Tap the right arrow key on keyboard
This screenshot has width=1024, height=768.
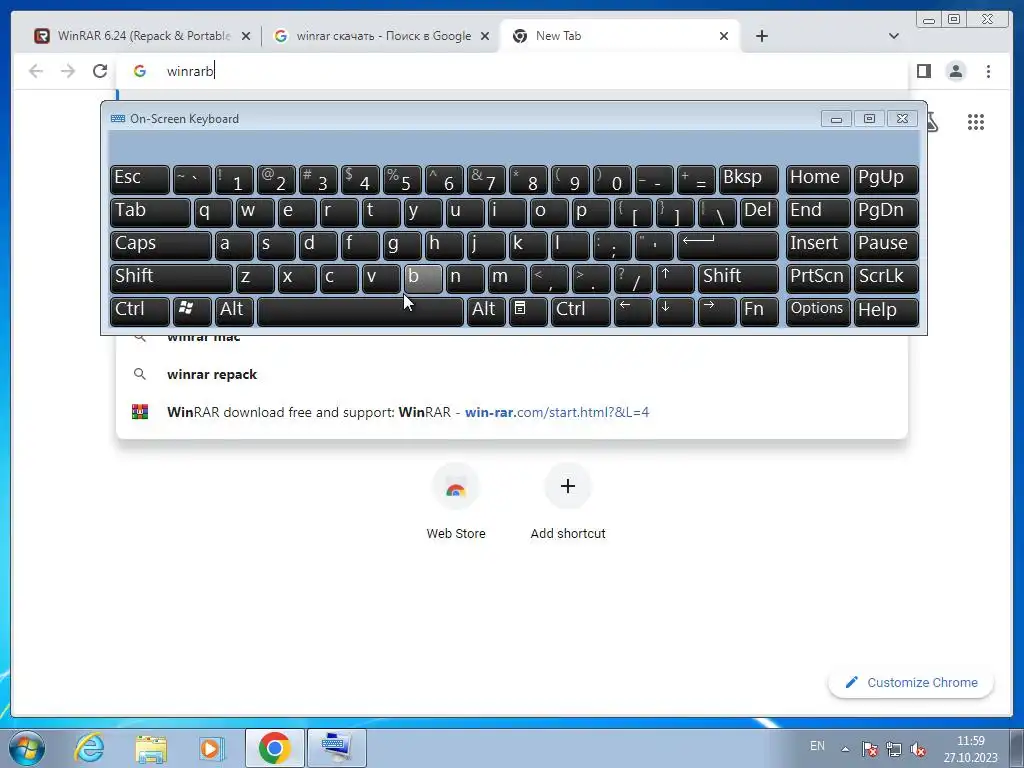click(x=717, y=311)
